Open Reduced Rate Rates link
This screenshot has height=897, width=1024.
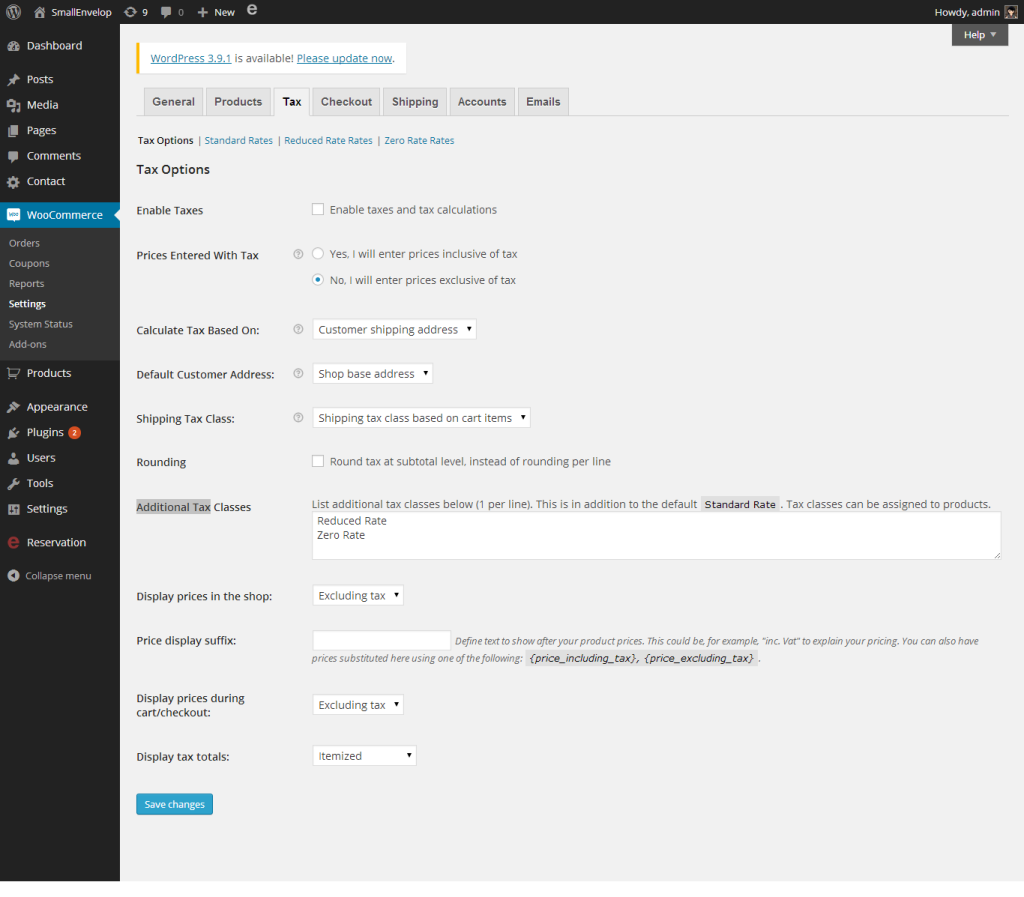[328, 140]
